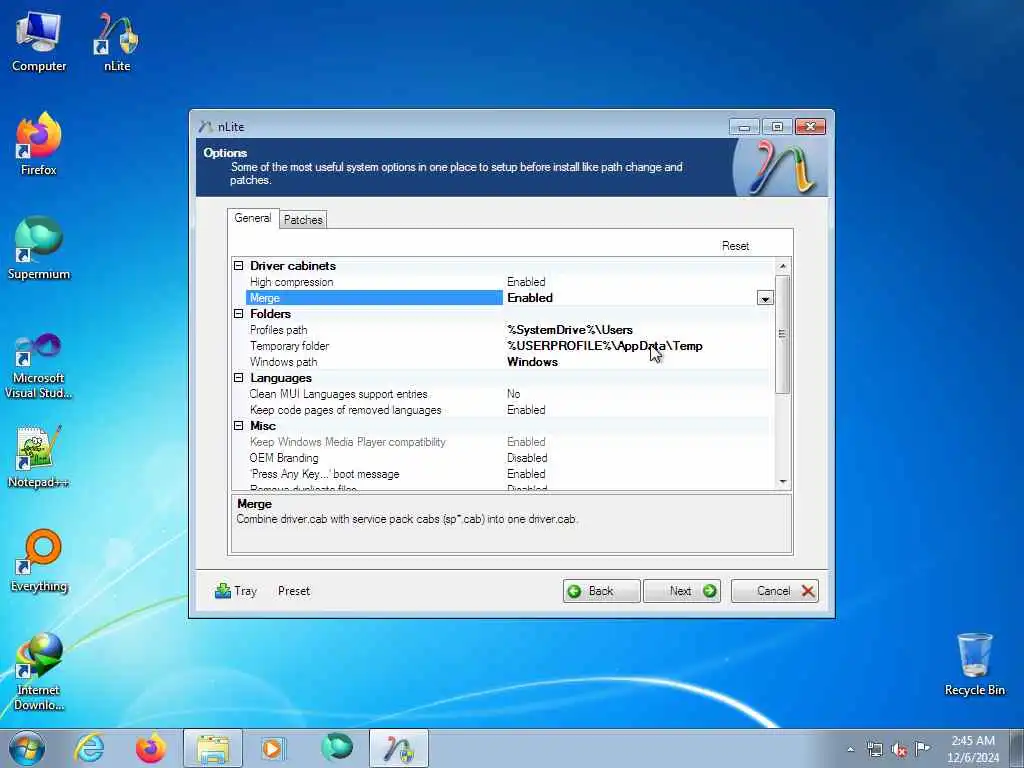Launch Internet Explorer from the taskbar

click(89, 748)
